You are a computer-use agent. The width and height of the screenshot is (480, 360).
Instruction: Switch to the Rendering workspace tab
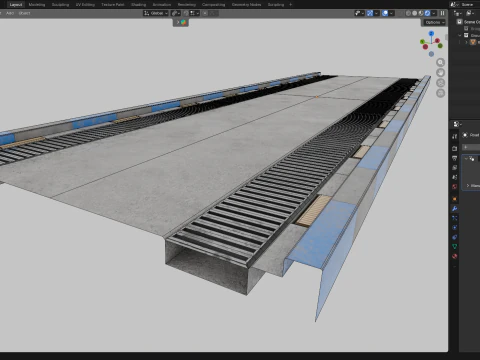point(187,5)
